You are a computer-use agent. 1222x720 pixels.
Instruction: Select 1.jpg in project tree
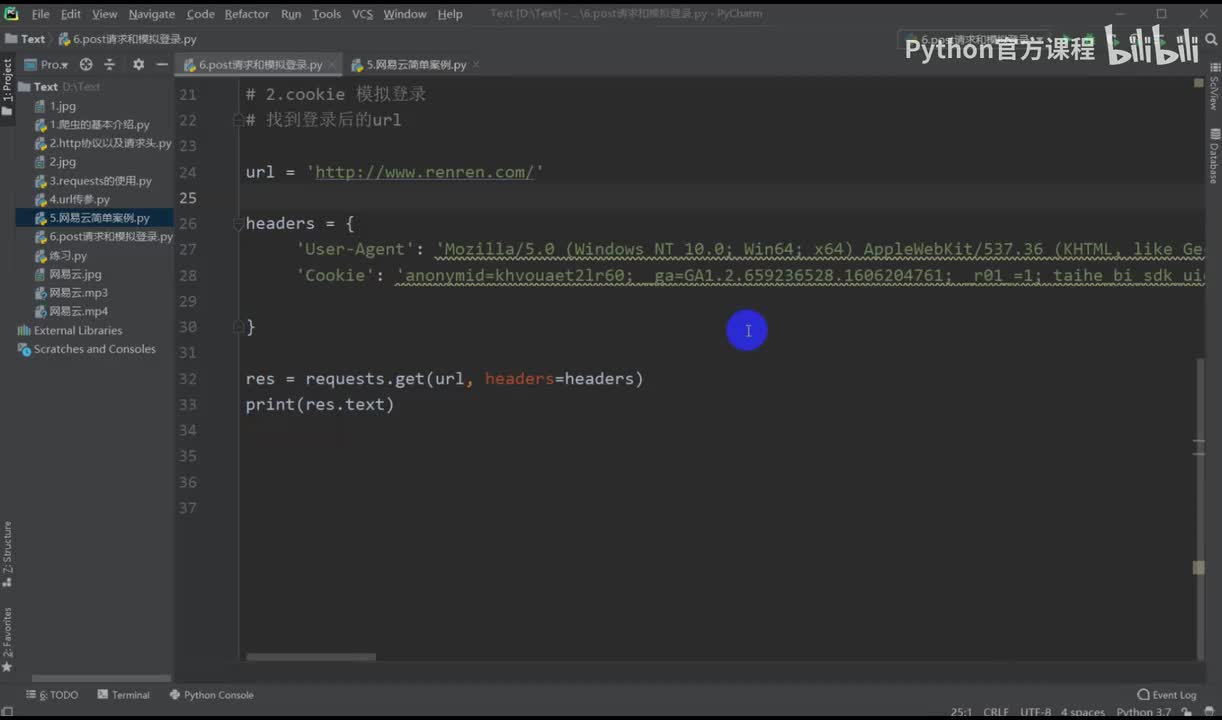pyautogui.click(x=62, y=106)
